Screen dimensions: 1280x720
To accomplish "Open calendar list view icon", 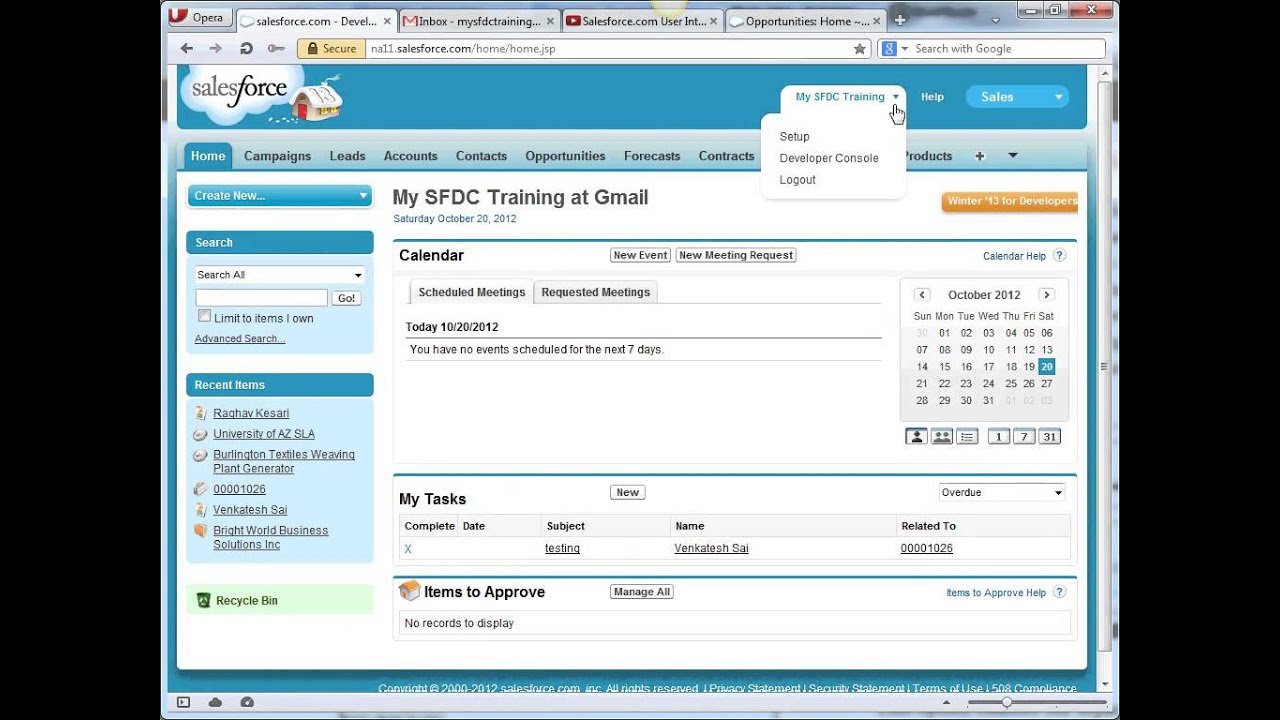I will pyautogui.click(x=967, y=437).
